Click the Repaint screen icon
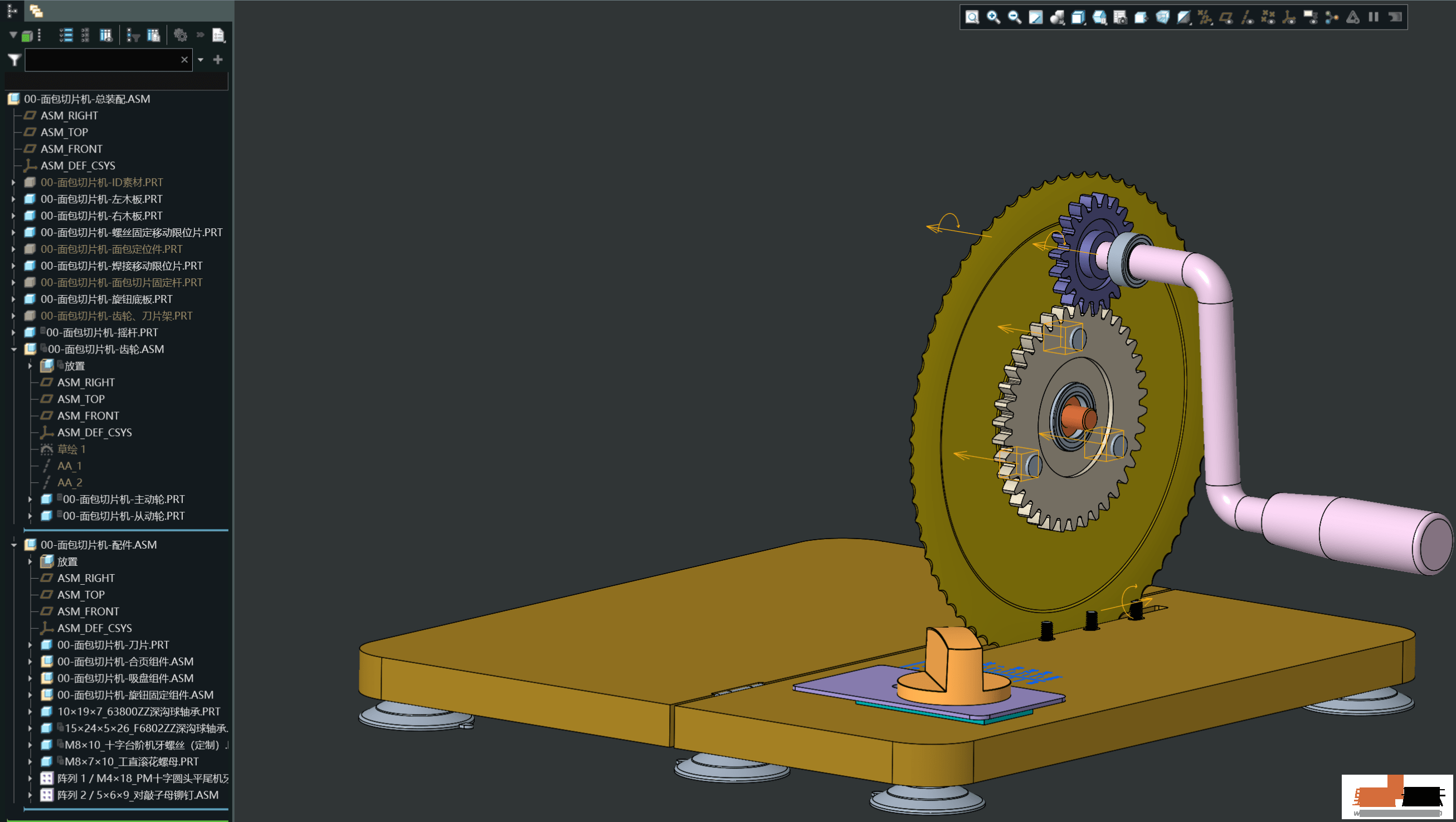 tap(1035, 17)
